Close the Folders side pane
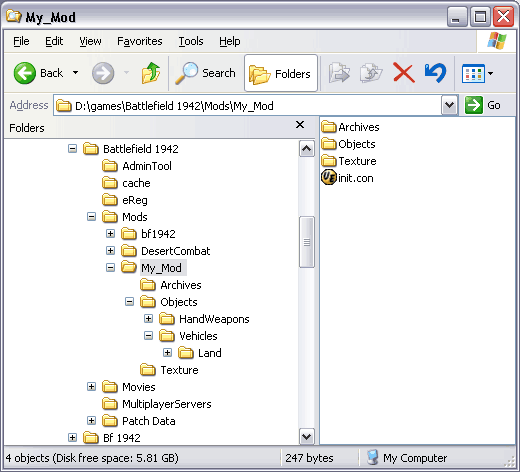The image size is (520, 472). [x=300, y=125]
